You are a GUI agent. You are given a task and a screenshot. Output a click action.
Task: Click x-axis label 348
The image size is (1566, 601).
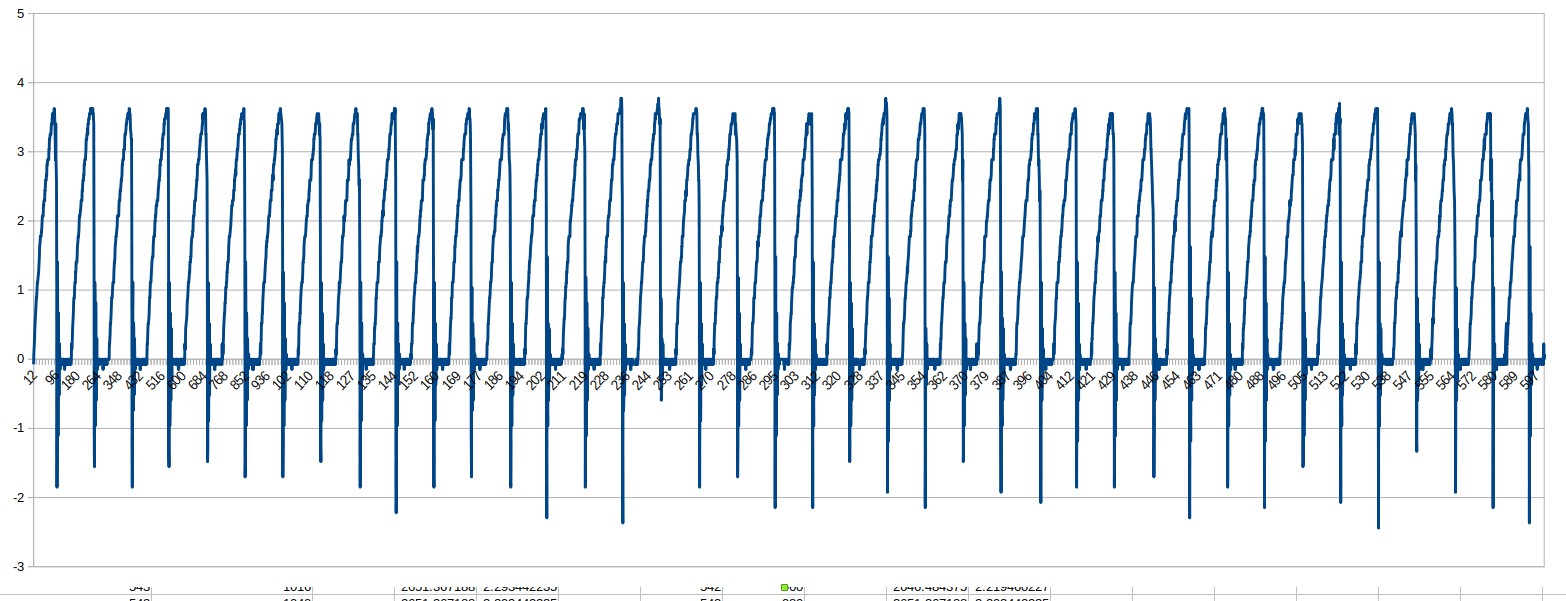tap(113, 380)
